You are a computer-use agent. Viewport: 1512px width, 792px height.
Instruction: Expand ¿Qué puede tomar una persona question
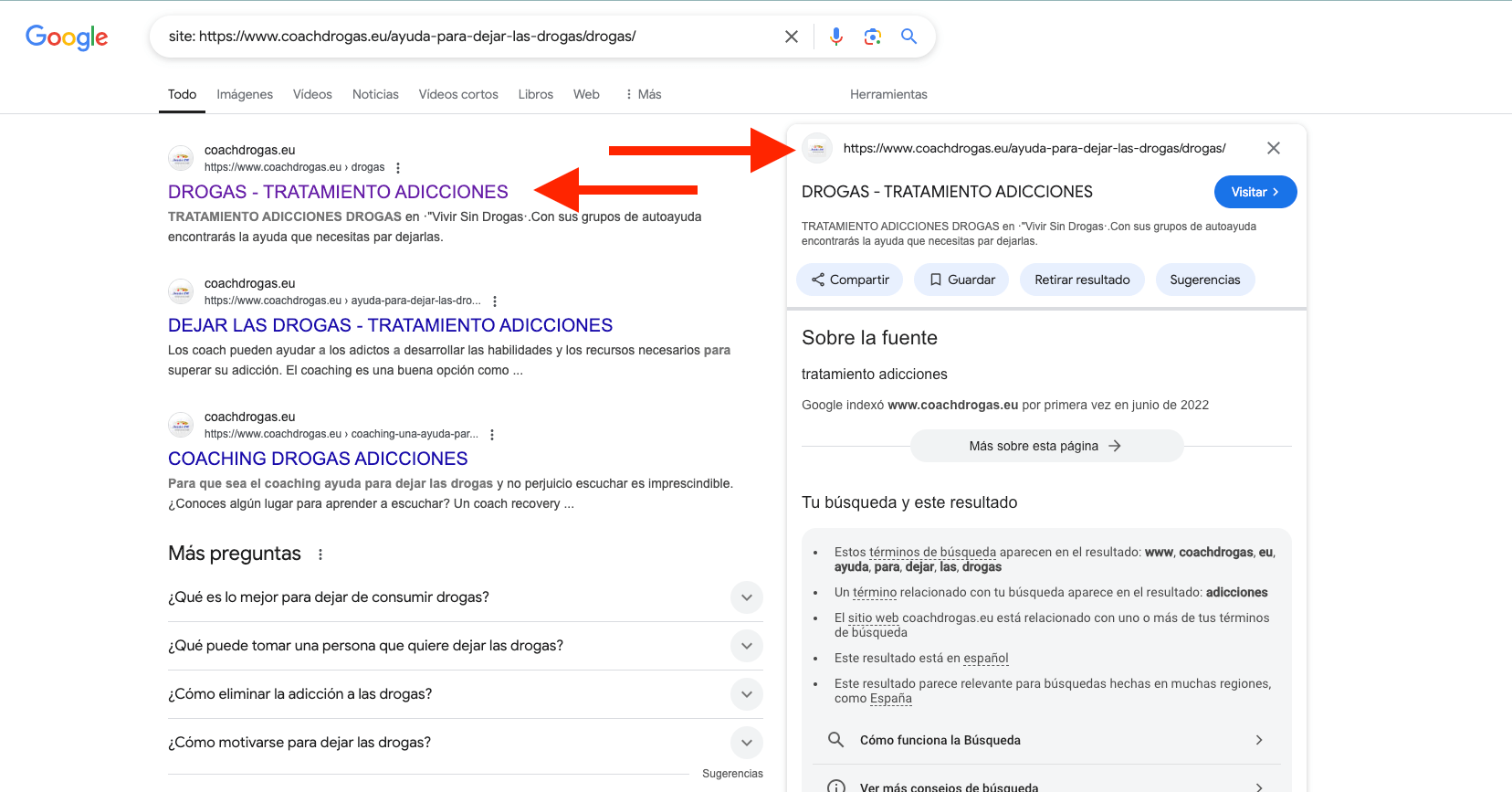point(465,646)
